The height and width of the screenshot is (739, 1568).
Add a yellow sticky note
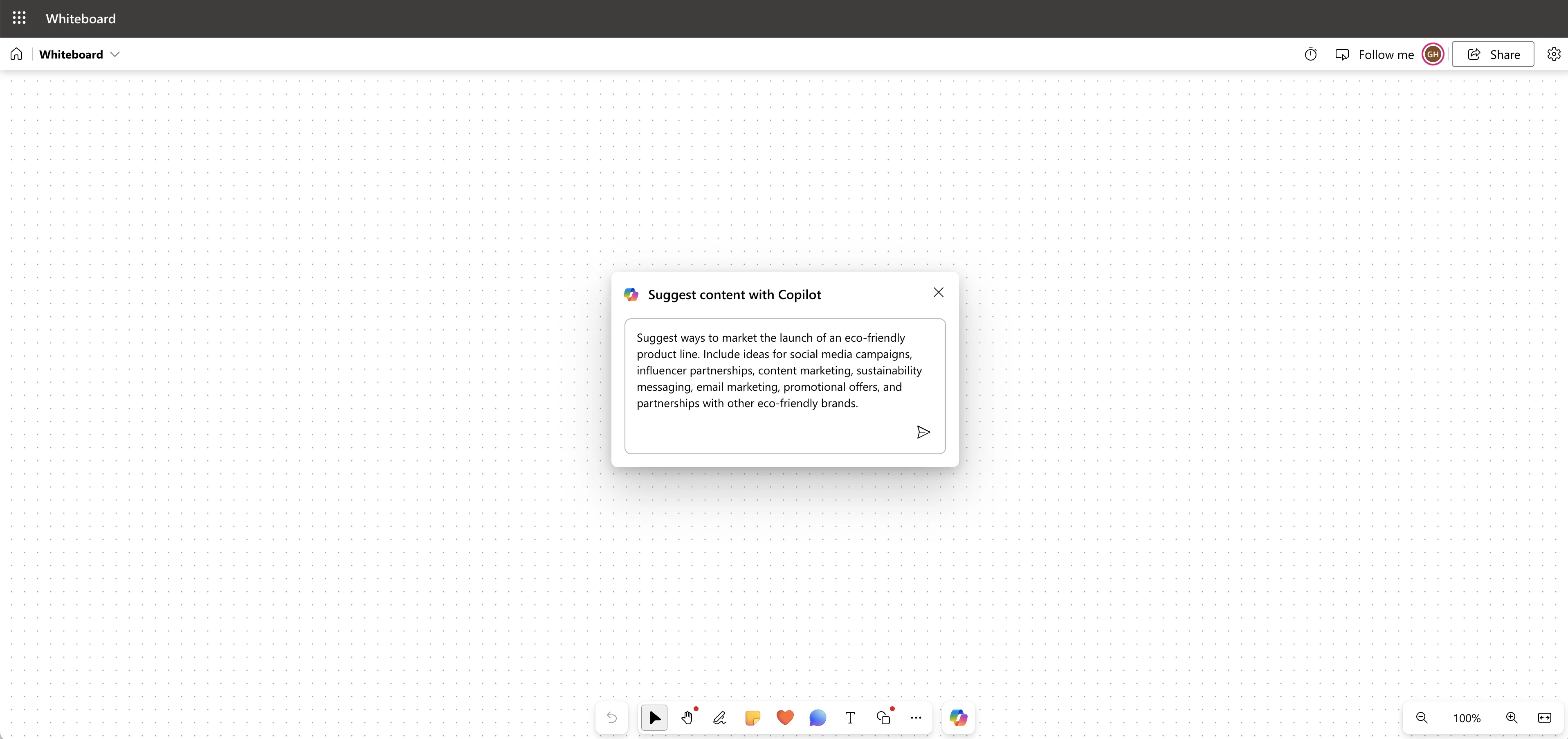[x=753, y=718]
